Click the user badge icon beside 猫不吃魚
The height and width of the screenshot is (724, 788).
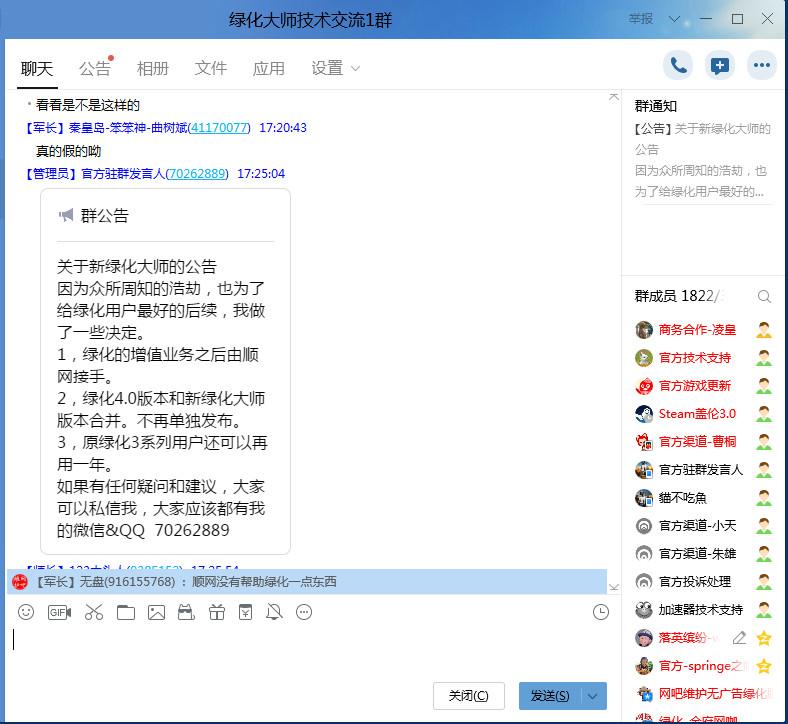point(764,498)
